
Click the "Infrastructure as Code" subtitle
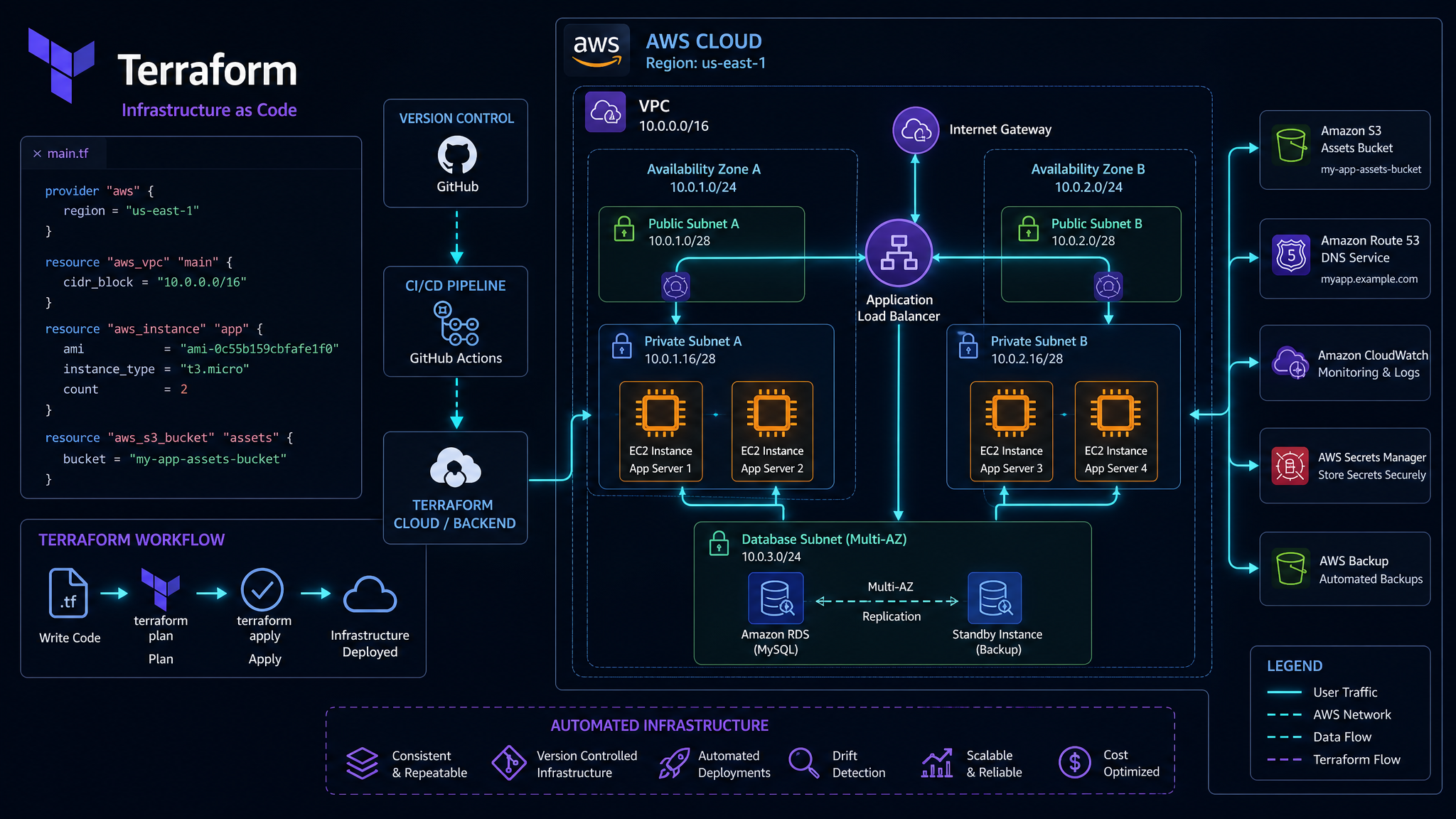coord(209,110)
